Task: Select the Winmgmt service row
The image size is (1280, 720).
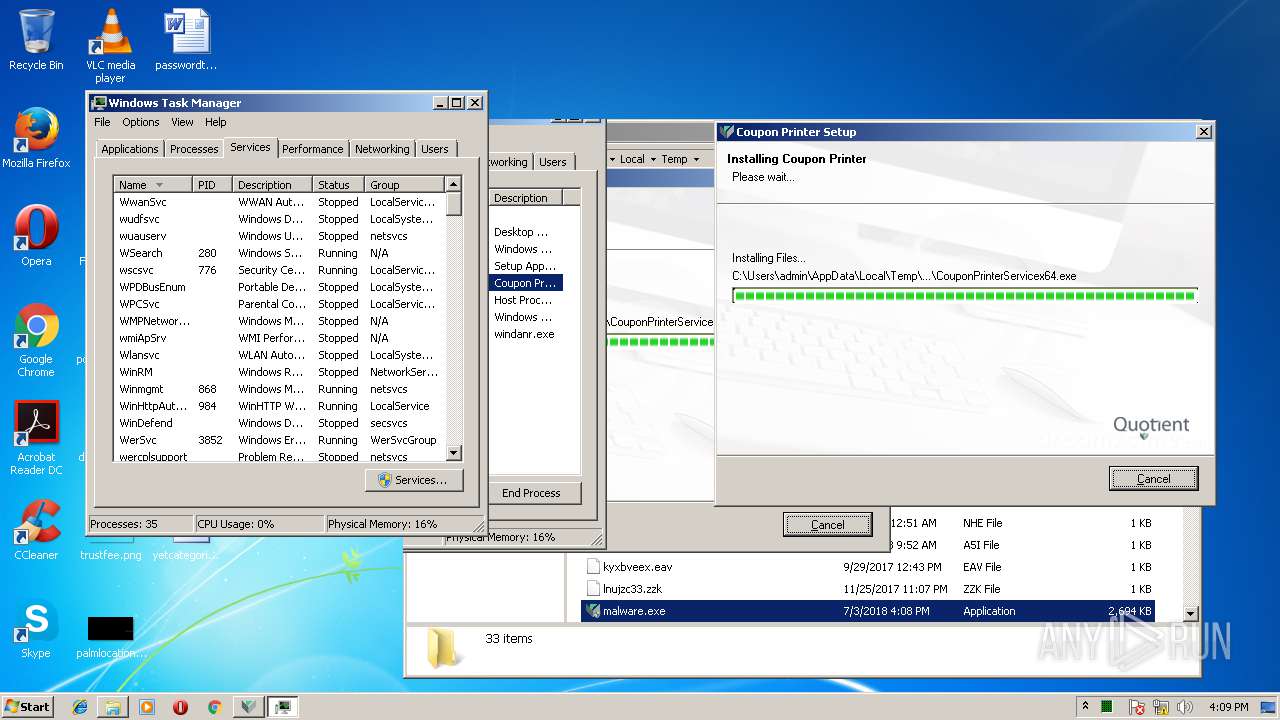Action: pyautogui.click(x=279, y=389)
